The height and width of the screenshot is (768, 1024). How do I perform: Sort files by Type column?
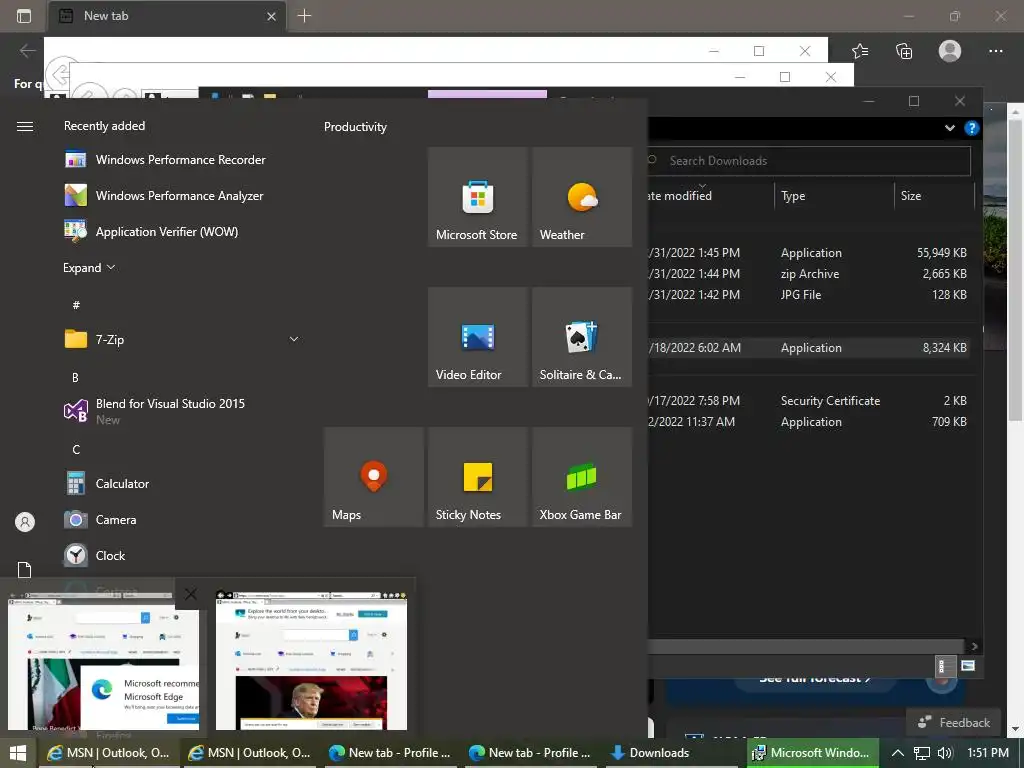(x=834, y=195)
